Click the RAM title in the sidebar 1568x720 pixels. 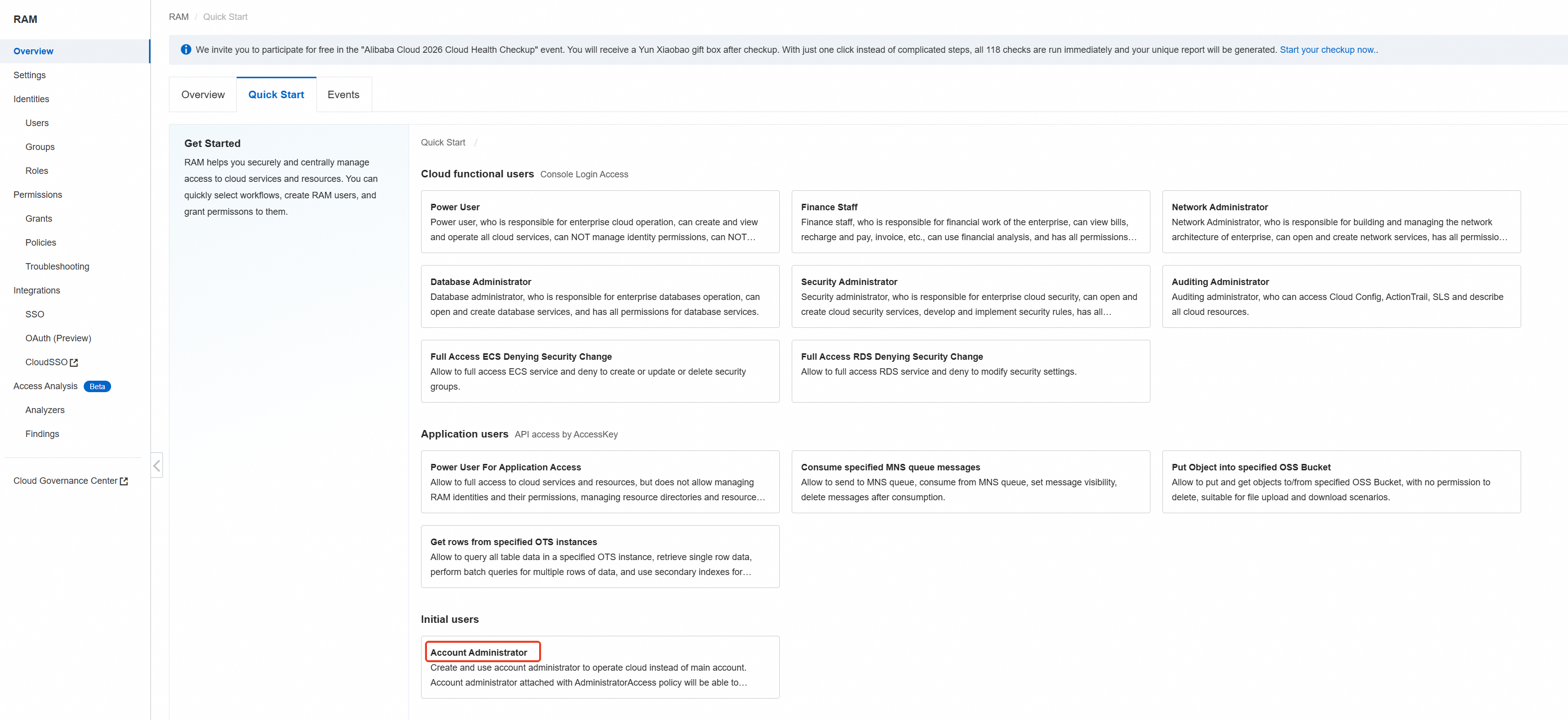point(25,19)
